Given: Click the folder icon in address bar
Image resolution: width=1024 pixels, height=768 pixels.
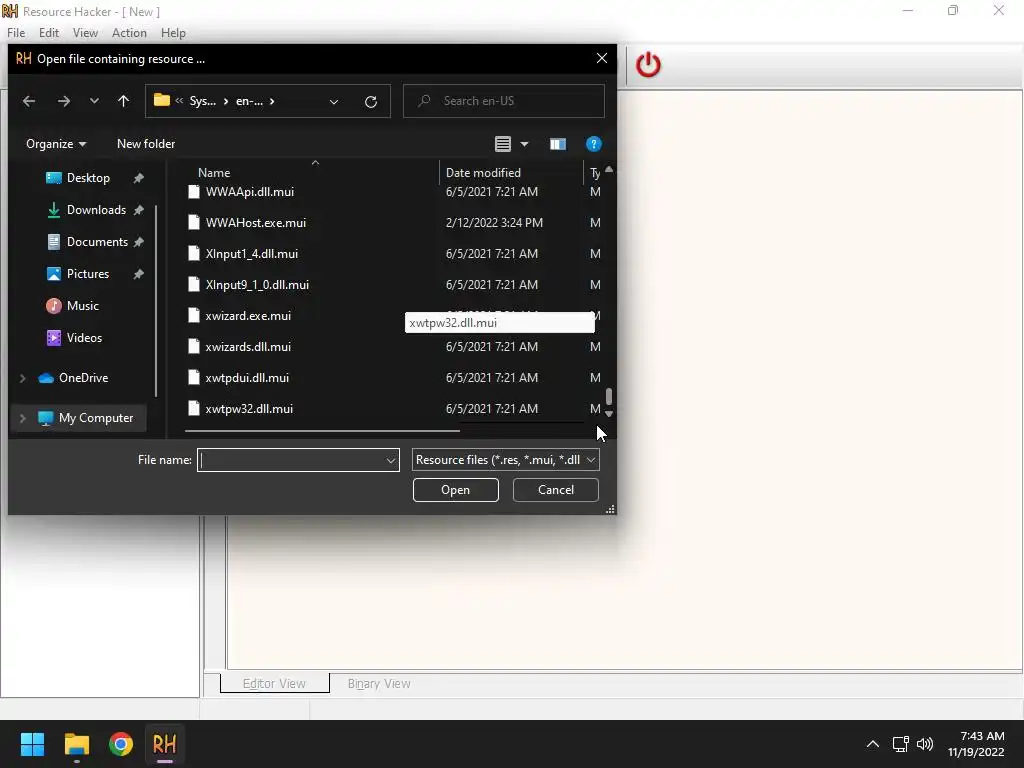Looking at the screenshot, I should click(x=162, y=101).
